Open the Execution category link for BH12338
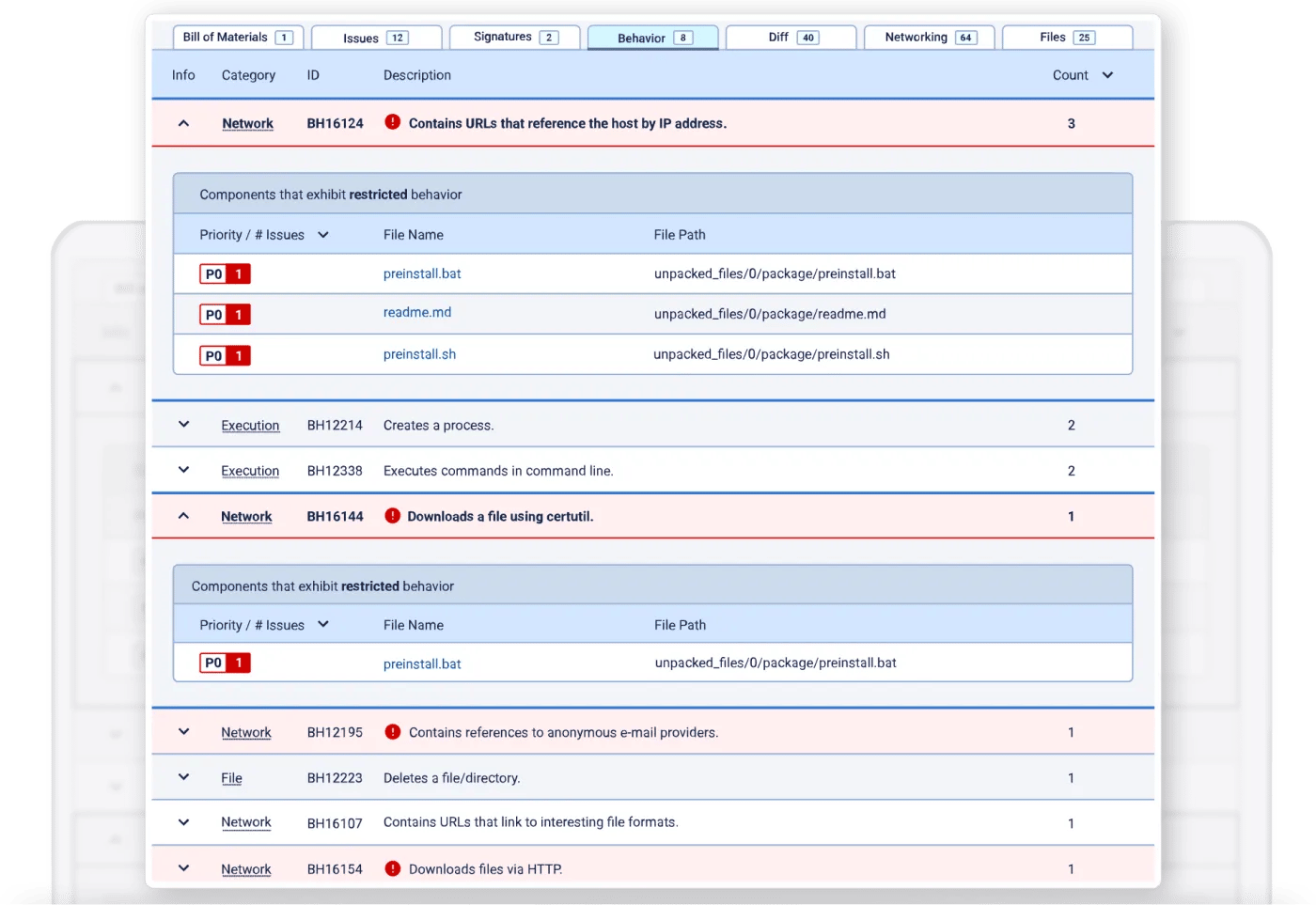This screenshot has width=1316, height=905. coord(250,471)
